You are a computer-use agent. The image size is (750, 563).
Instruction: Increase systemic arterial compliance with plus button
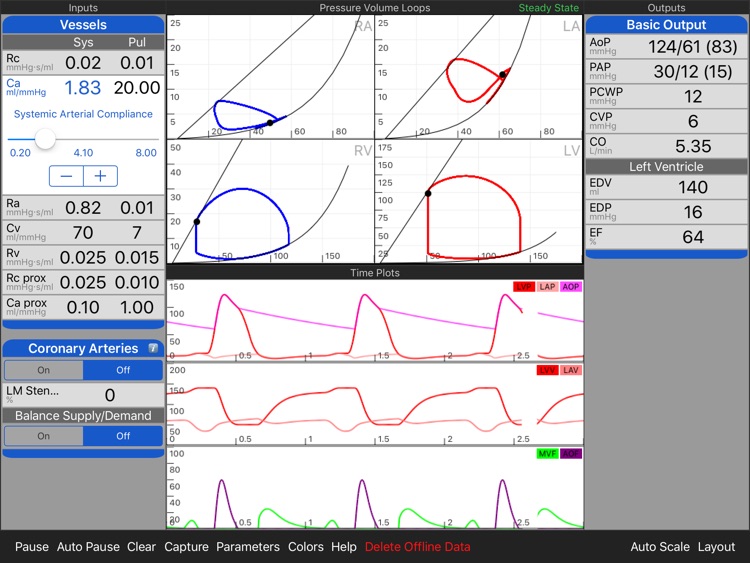(x=100, y=176)
